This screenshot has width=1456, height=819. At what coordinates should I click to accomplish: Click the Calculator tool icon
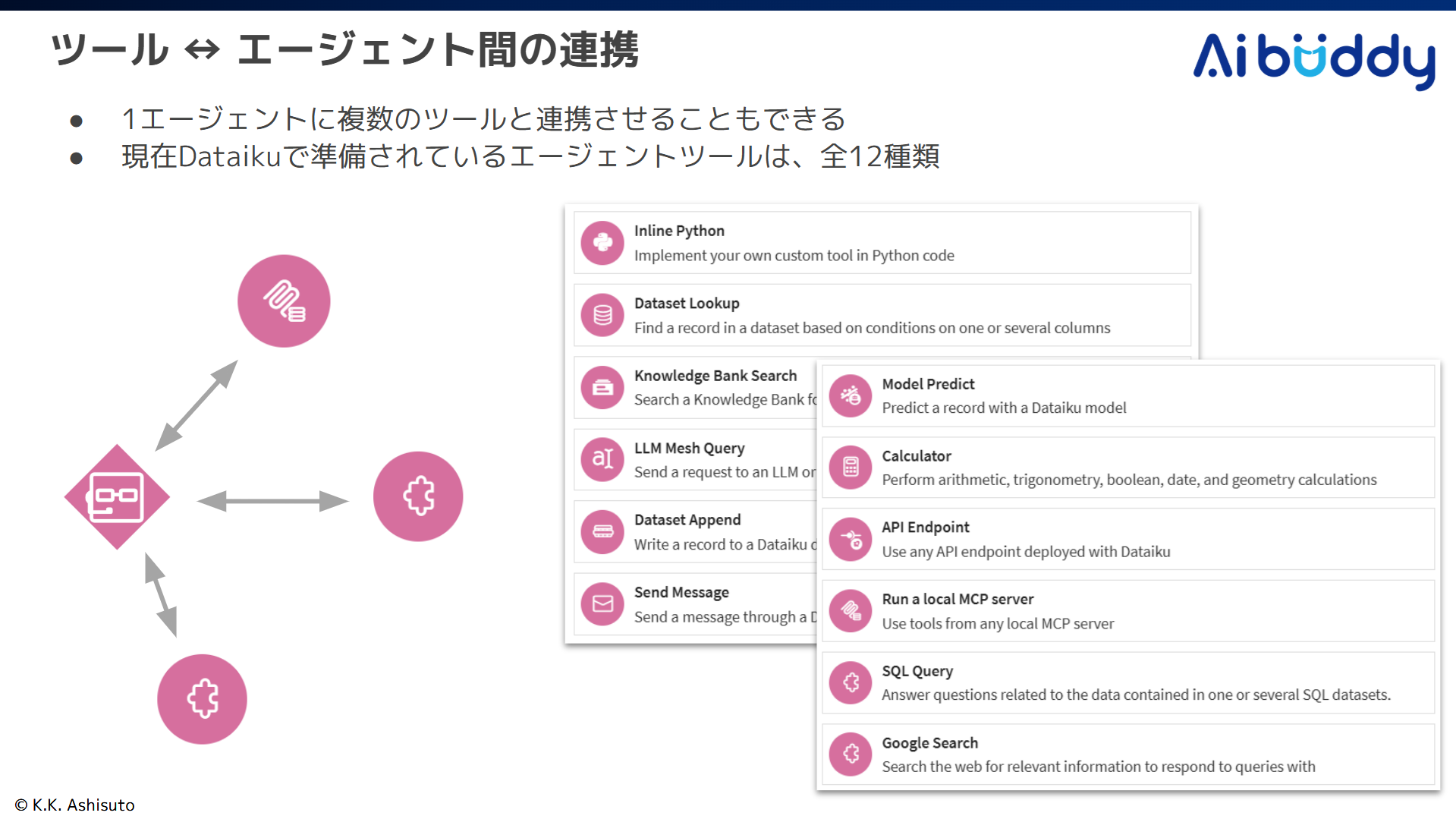click(x=851, y=468)
